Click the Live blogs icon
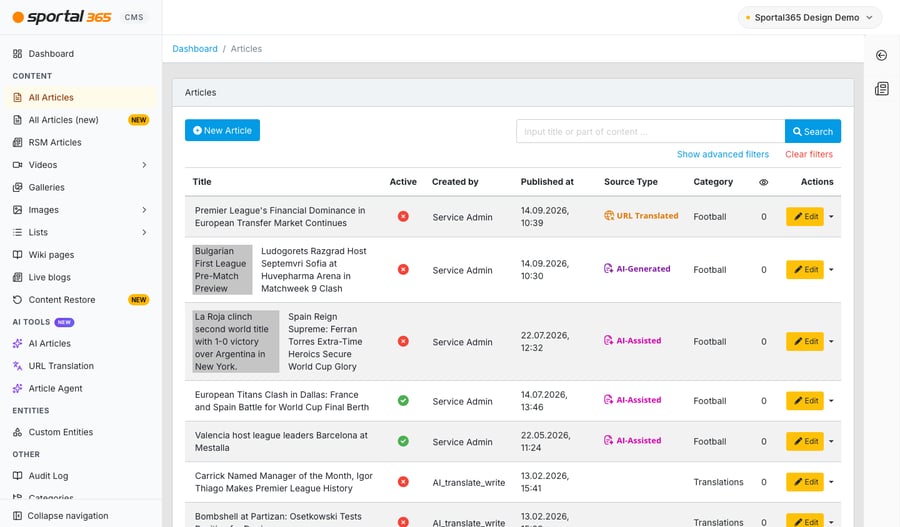 tap(17, 277)
